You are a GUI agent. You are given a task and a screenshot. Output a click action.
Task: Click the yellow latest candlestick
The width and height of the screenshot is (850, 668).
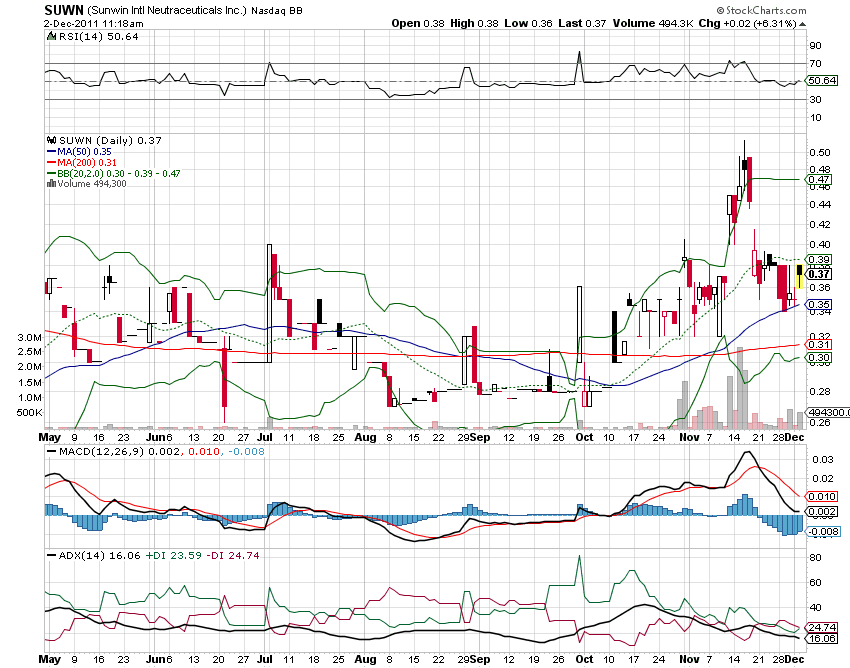click(x=799, y=277)
